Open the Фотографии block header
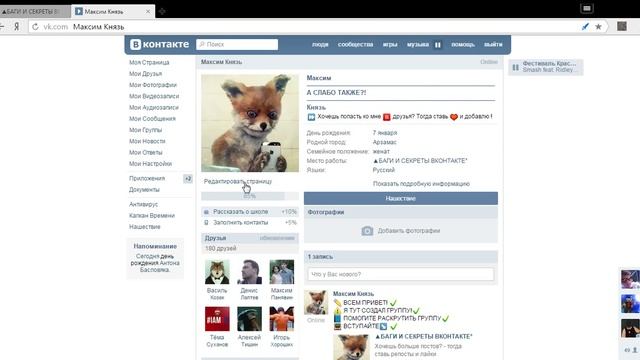 pos(401,212)
